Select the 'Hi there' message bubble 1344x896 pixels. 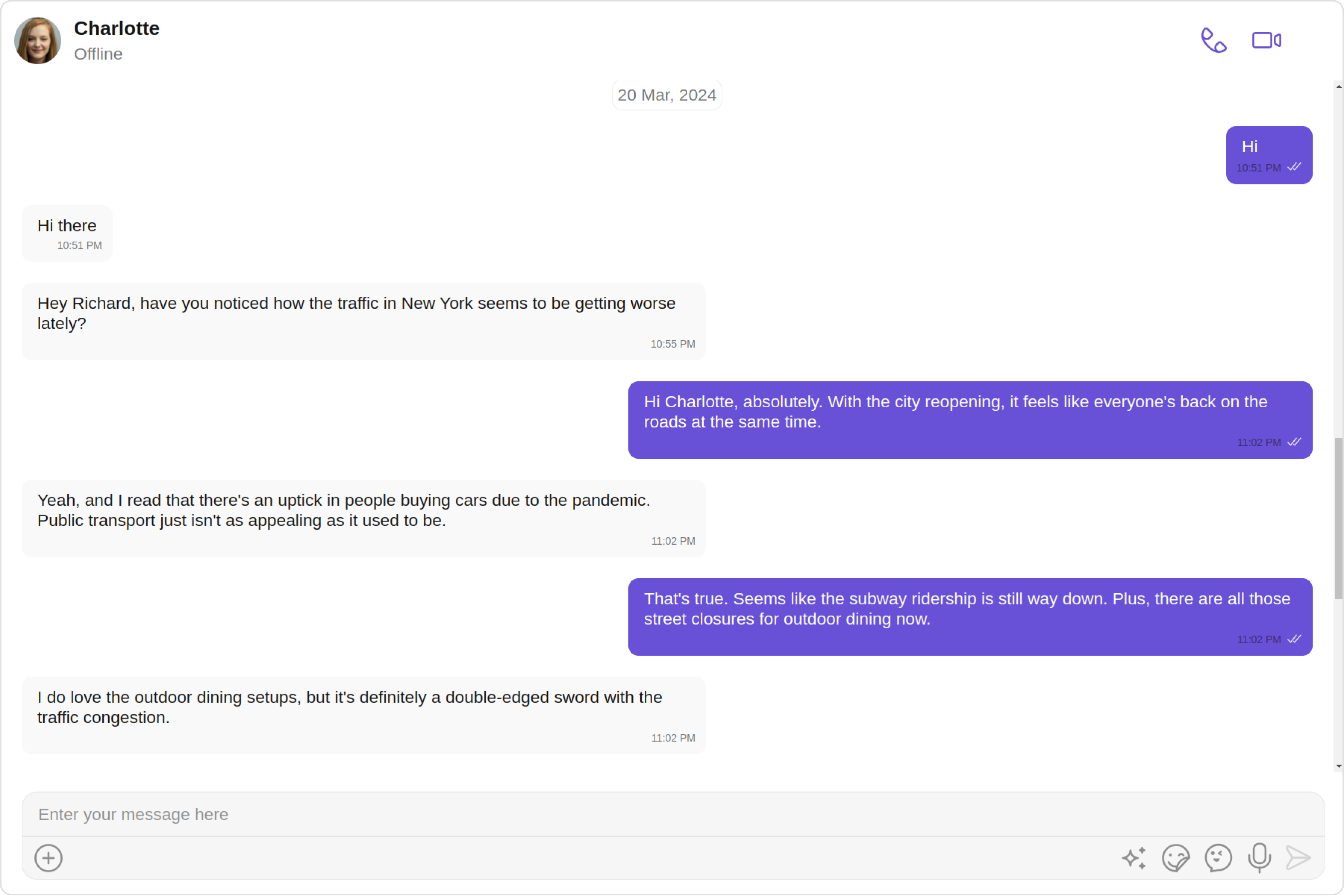[x=68, y=233]
